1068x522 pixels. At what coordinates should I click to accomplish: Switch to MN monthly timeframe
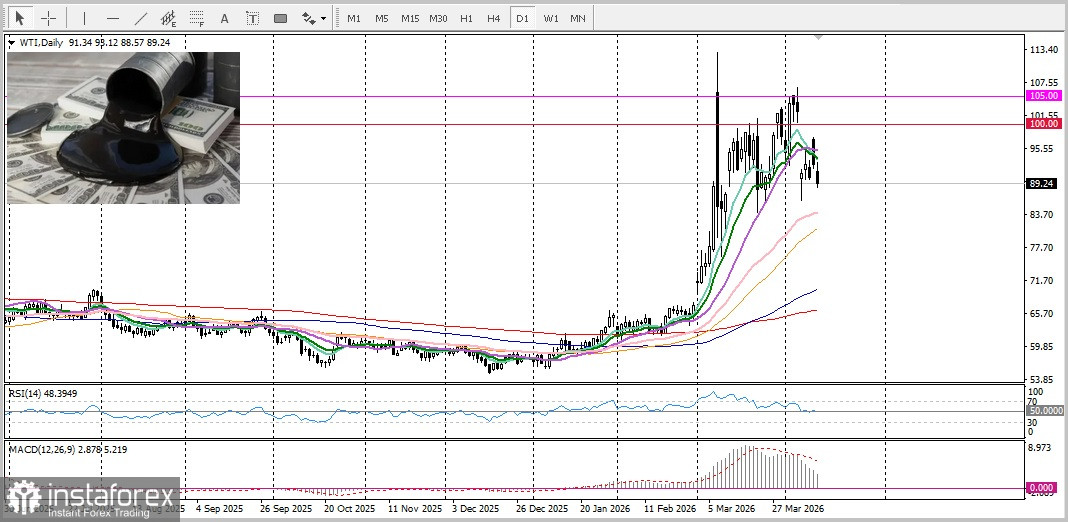tap(578, 18)
